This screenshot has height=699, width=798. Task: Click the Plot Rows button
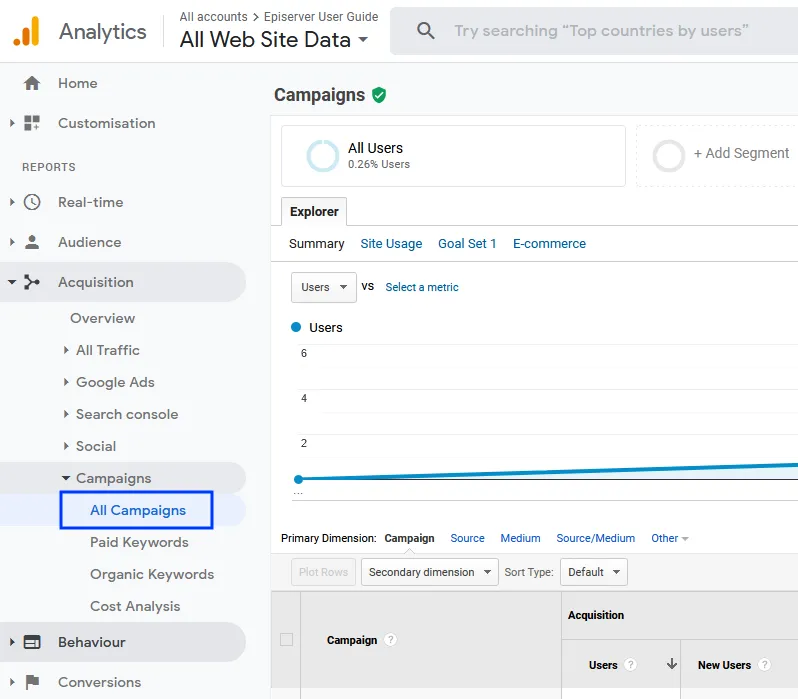(323, 572)
